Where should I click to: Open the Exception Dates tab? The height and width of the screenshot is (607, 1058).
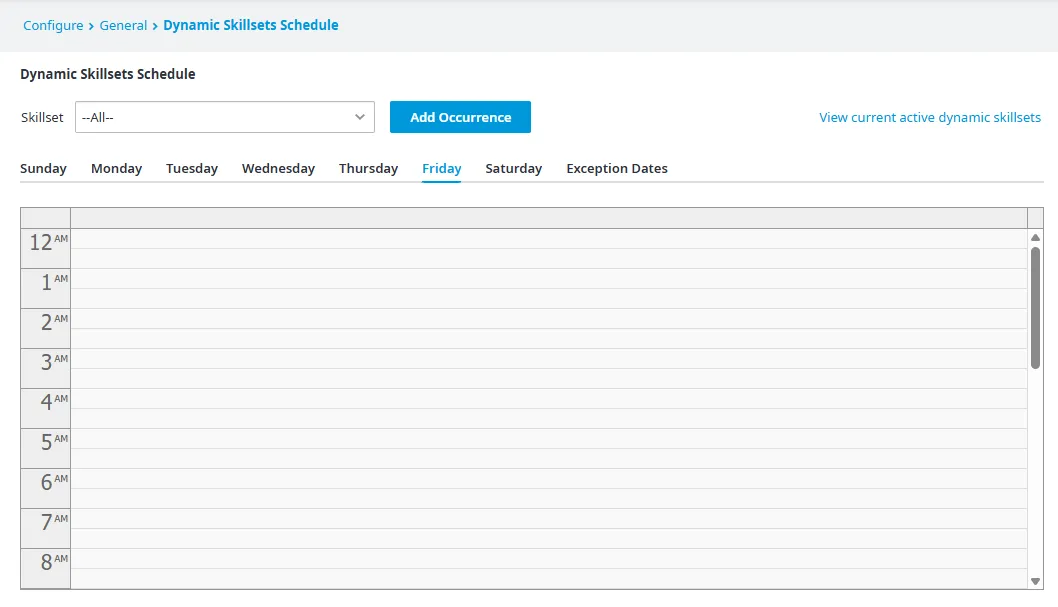(x=617, y=169)
